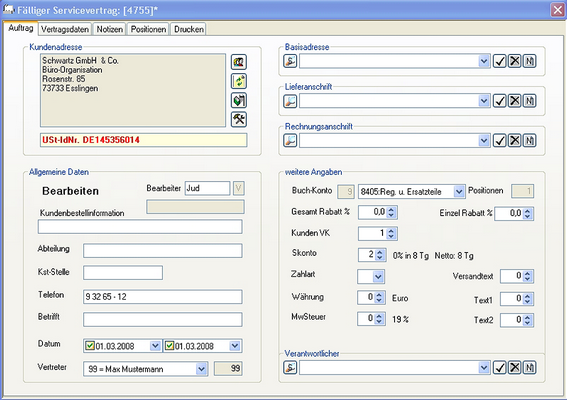This screenshot has width=567, height=400.
Task: Click the Bearbeiter field containing Jud
Action: click(208, 188)
